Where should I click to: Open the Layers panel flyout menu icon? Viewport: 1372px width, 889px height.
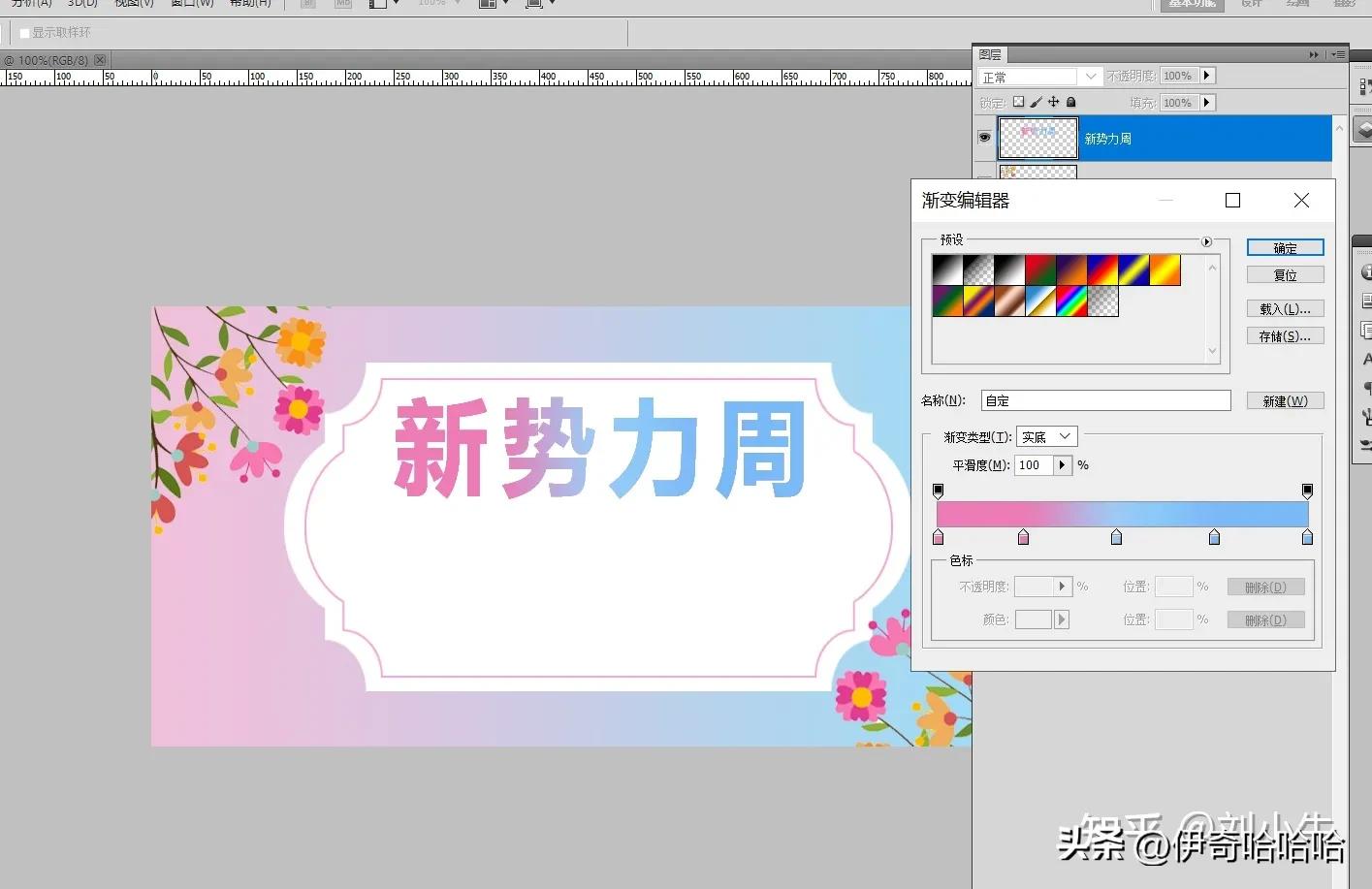point(1337,54)
